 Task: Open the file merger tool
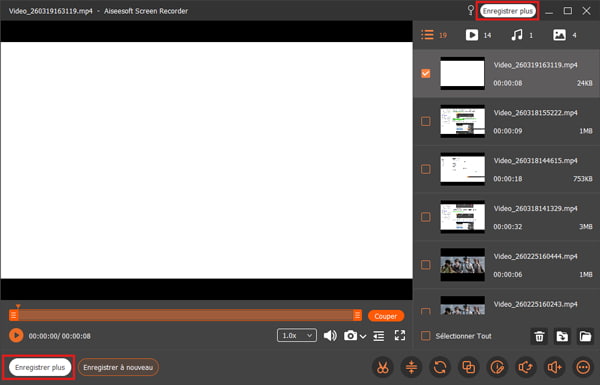469,367
